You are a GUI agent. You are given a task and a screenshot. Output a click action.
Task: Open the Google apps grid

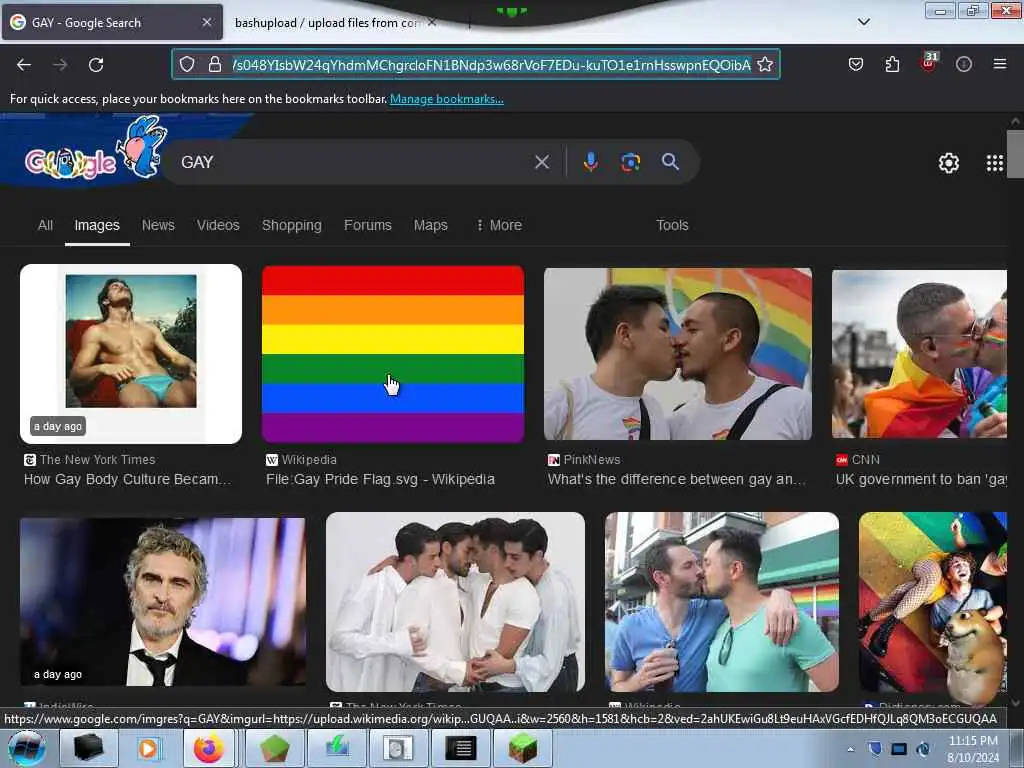pos(994,163)
